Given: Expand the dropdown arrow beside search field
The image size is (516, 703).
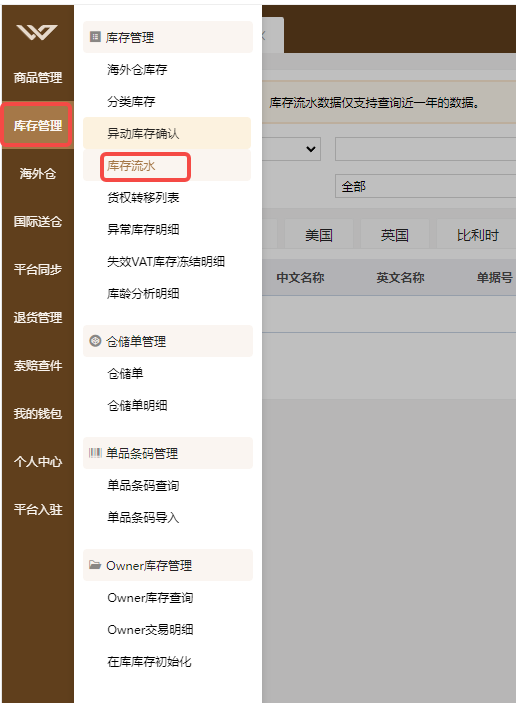Looking at the screenshot, I should (x=311, y=149).
